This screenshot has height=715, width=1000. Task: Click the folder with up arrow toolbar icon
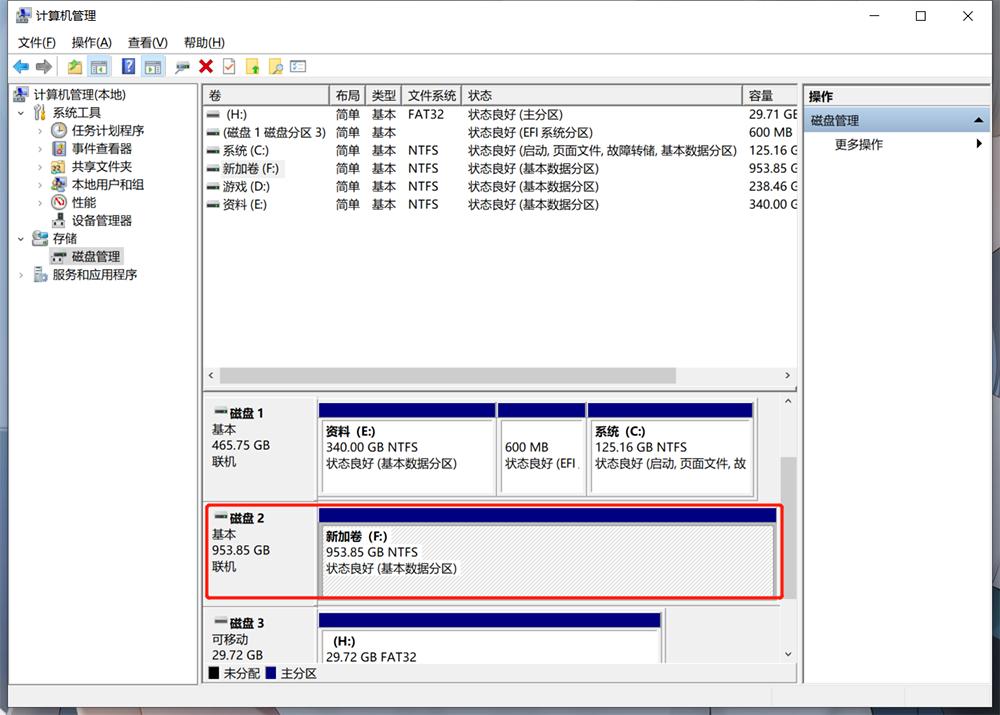(x=253, y=66)
